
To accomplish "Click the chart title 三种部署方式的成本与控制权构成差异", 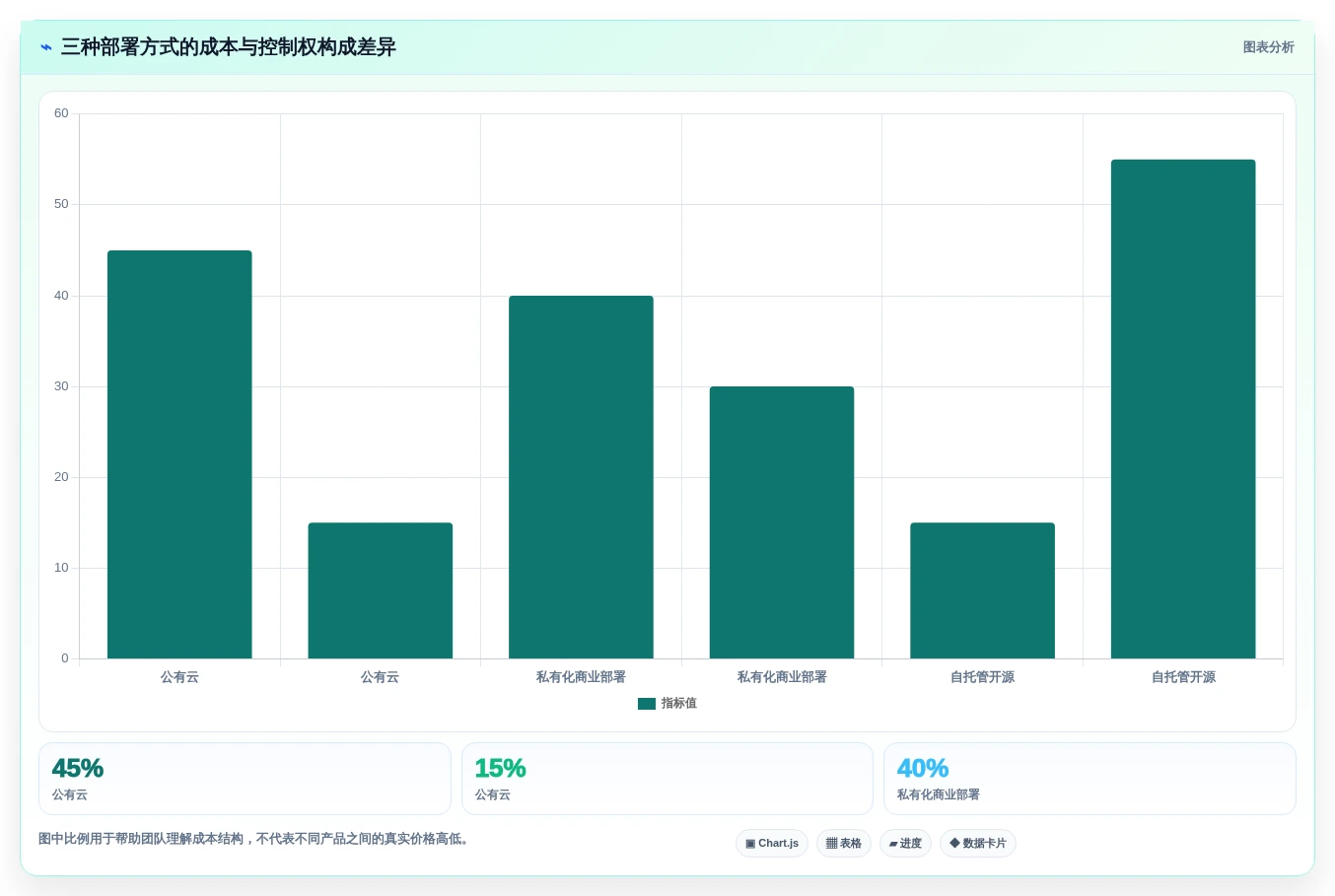I will tap(229, 47).
